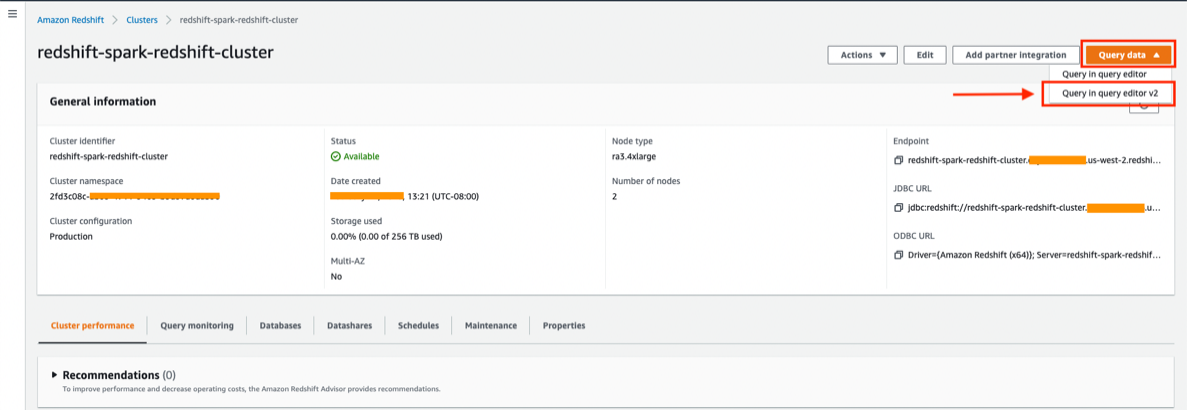Open the Maintenance tab
The width and height of the screenshot is (1187, 410).
click(491, 325)
